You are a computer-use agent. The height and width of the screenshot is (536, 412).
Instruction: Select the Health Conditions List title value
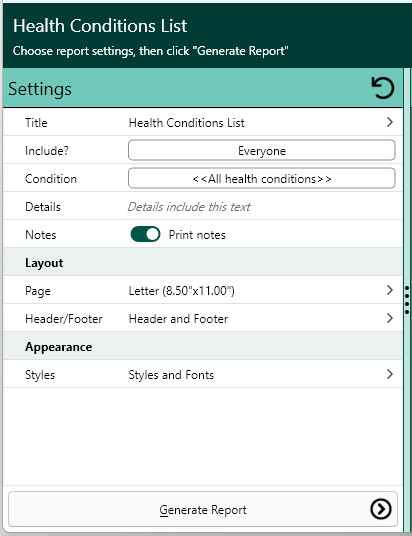(x=186, y=123)
